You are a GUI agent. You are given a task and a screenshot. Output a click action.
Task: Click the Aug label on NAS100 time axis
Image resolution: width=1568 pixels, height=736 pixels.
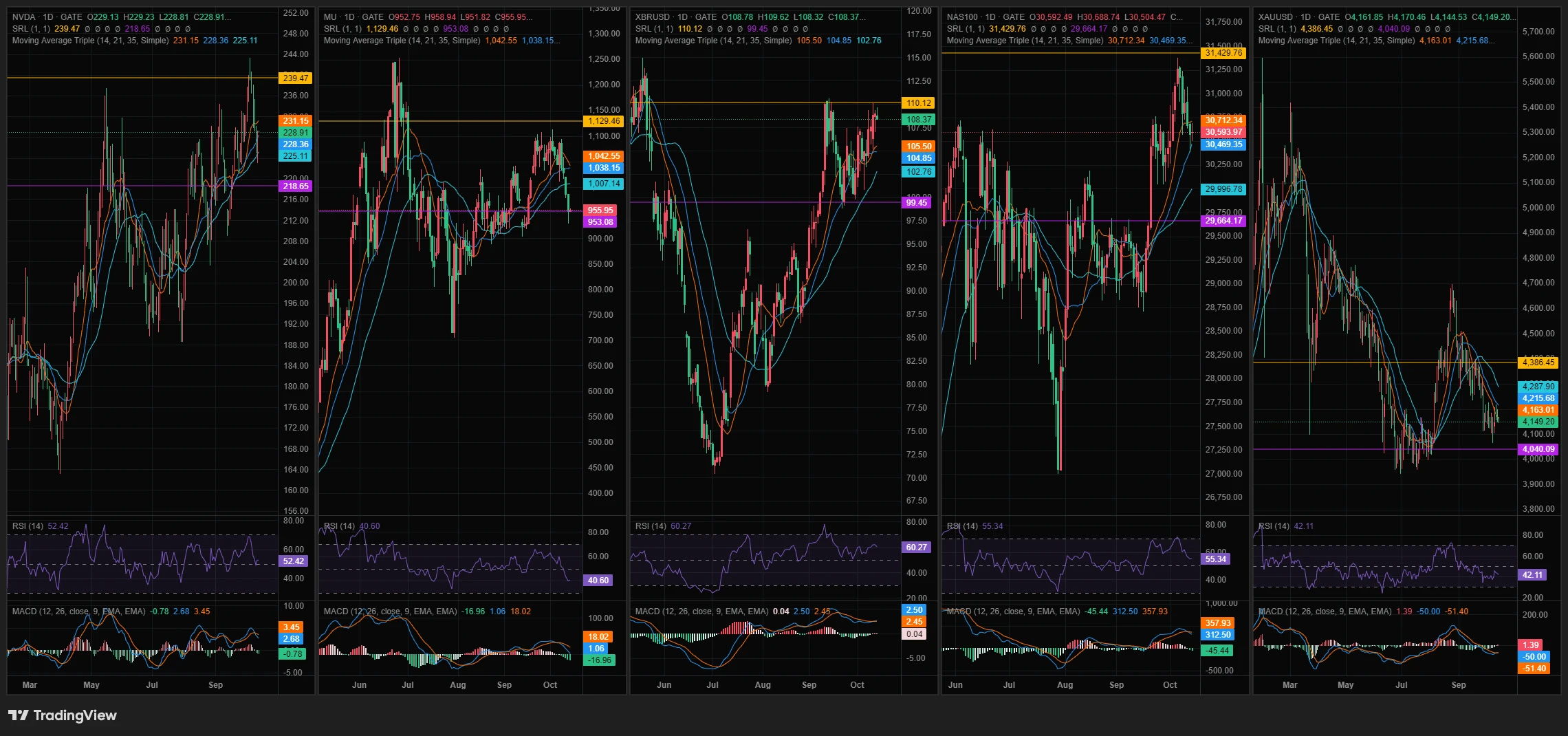(x=1065, y=685)
